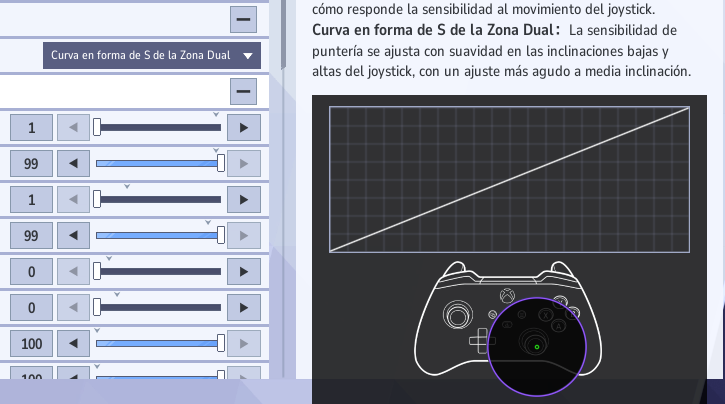This screenshot has height=404, width=725.
Task: Select value field '0' in the lower row
Action: pyautogui.click(x=31, y=308)
